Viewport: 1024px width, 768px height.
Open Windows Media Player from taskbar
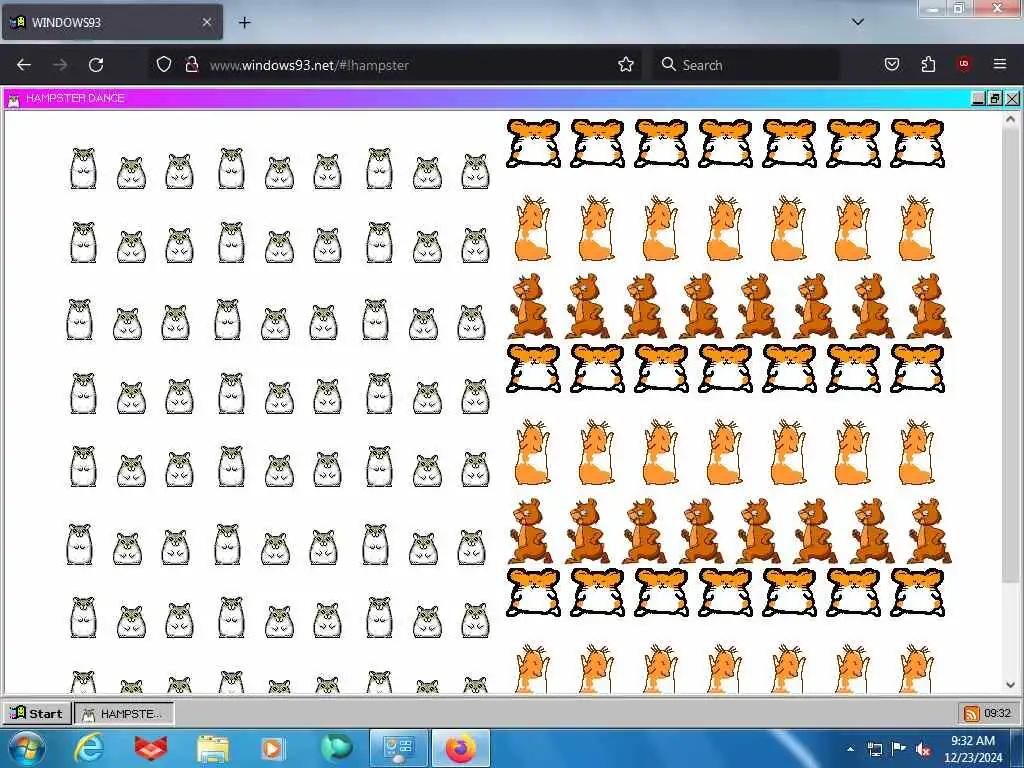click(x=272, y=749)
